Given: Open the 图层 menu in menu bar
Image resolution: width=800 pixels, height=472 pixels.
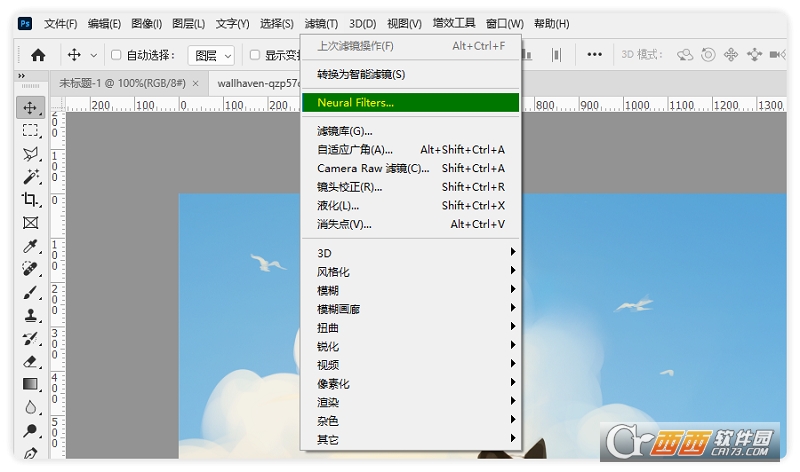Looking at the screenshot, I should (x=188, y=23).
